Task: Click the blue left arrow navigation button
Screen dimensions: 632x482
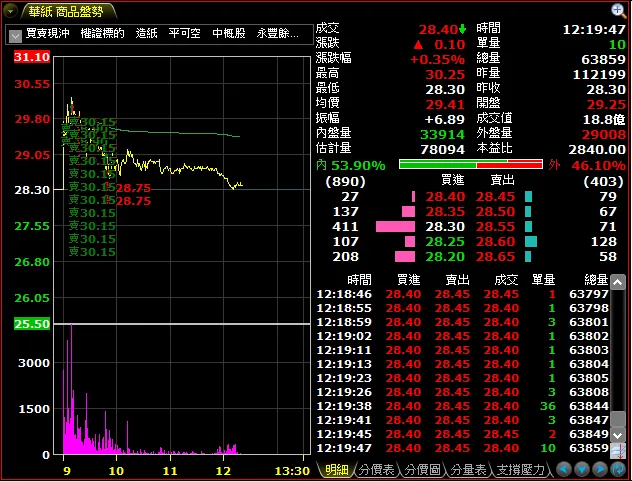Action: tap(564, 470)
